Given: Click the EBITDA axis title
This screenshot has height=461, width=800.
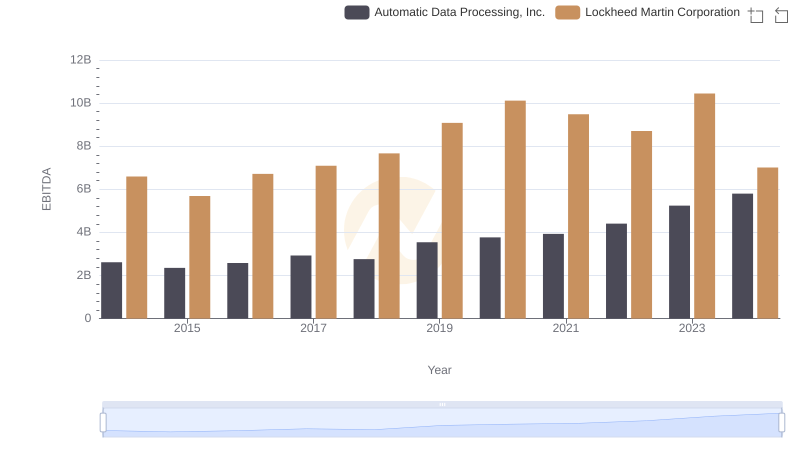Looking at the screenshot, I should [x=46, y=189].
